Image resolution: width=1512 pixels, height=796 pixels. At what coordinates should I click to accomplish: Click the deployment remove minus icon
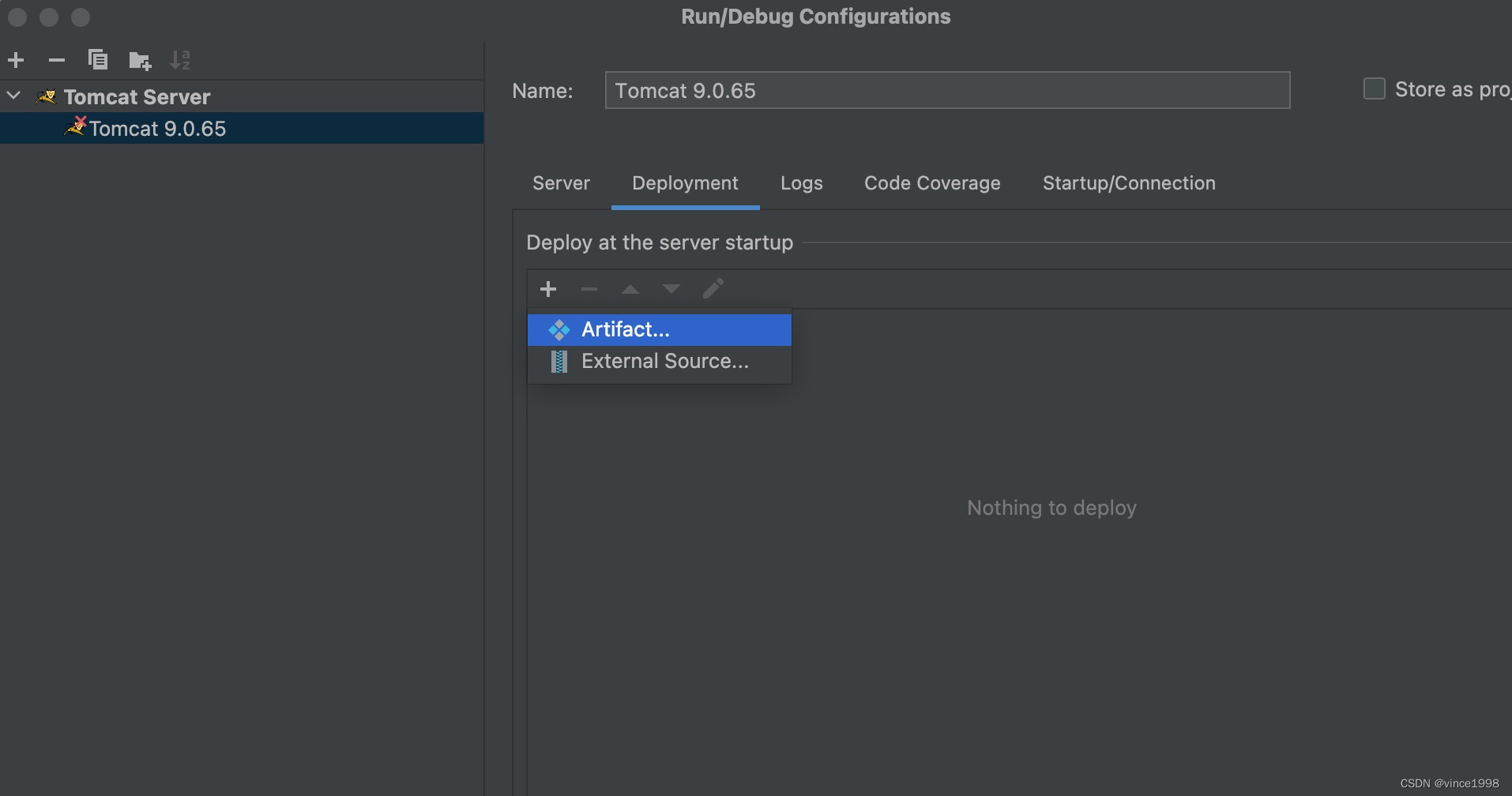pyautogui.click(x=589, y=289)
